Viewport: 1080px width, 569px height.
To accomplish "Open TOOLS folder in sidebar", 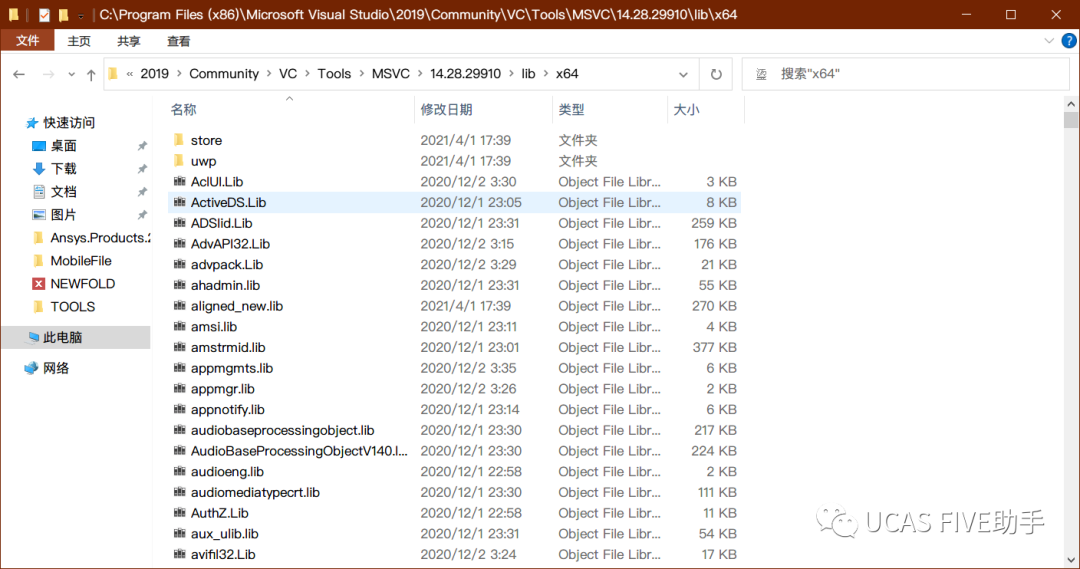I will pyautogui.click(x=72, y=307).
